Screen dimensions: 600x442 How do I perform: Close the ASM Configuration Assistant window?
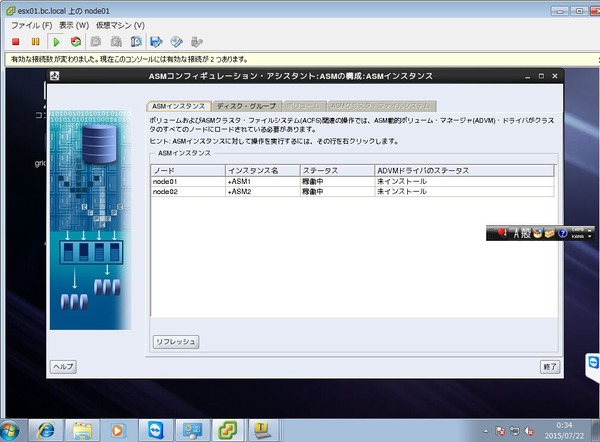point(555,76)
